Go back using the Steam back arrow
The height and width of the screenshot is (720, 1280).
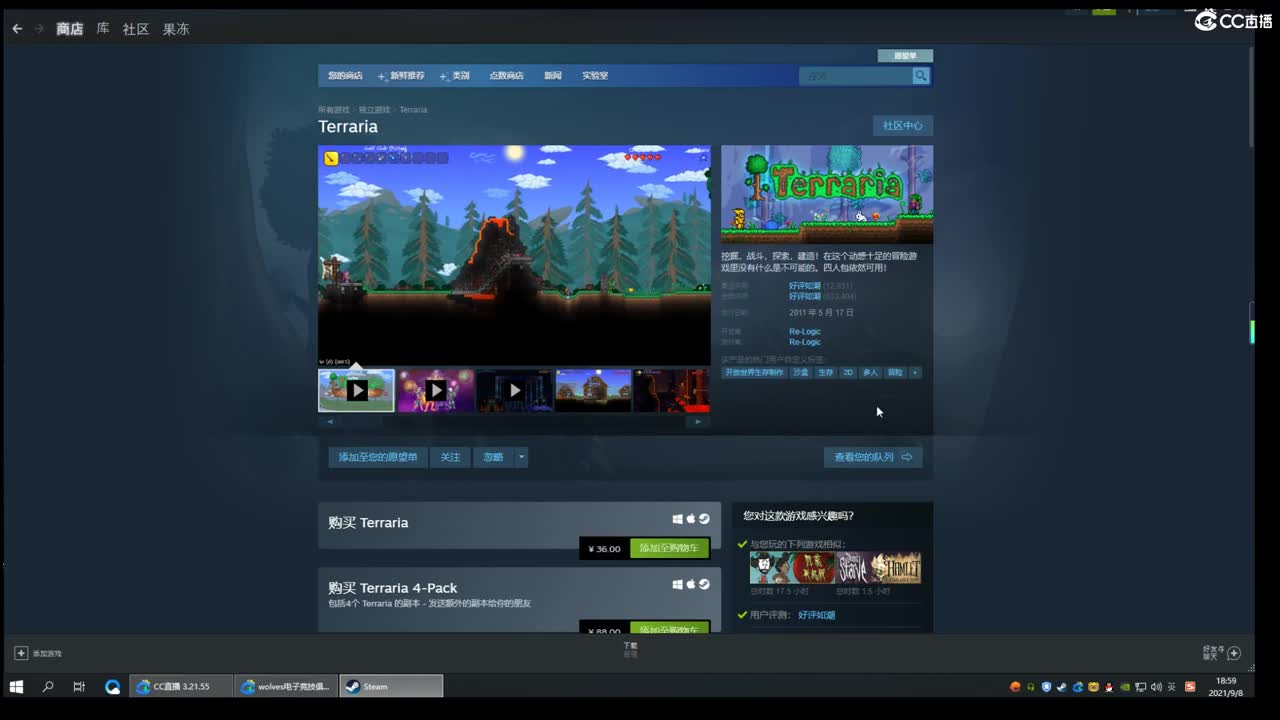coord(17,29)
